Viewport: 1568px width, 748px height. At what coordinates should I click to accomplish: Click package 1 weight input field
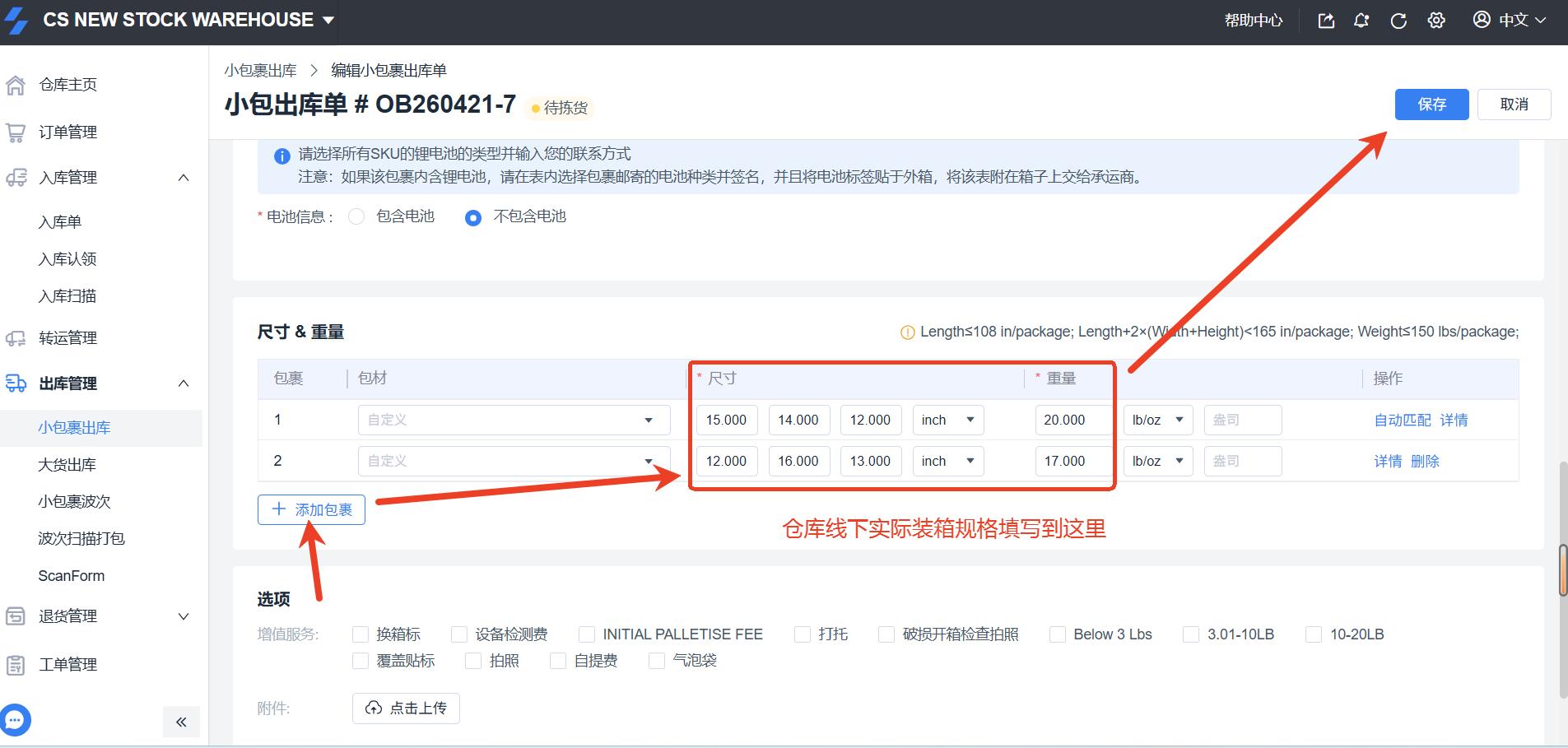pyautogui.click(x=1072, y=420)
